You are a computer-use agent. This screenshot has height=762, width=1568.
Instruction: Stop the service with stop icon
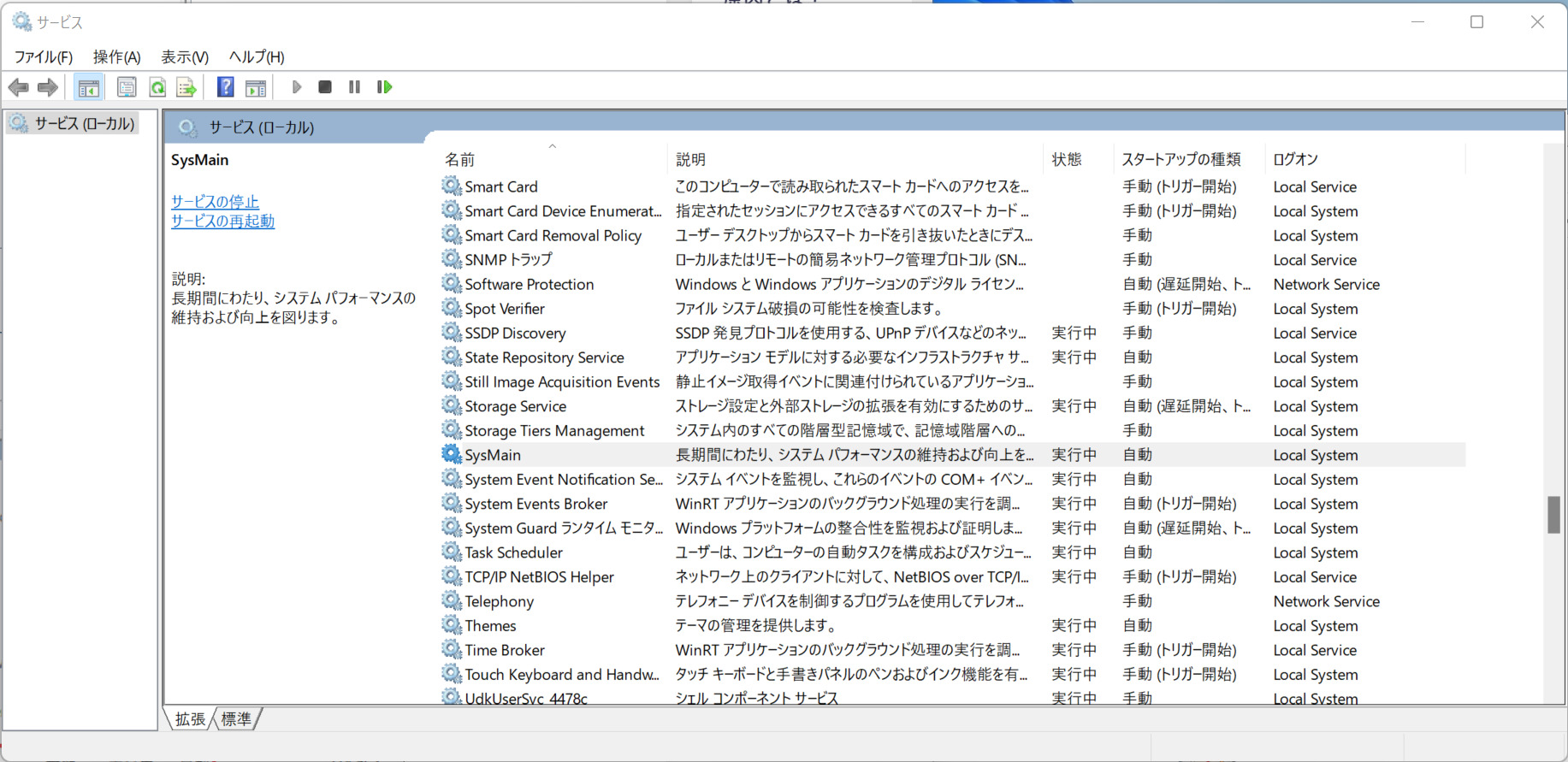coord(325,87)
